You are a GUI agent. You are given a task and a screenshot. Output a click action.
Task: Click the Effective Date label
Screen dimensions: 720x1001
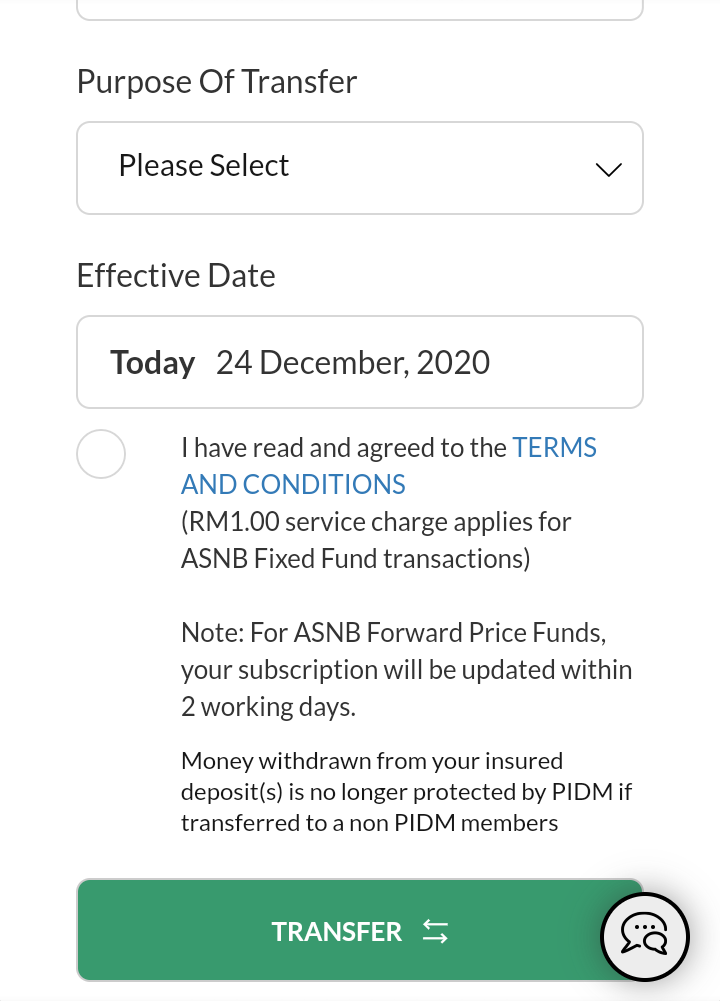(x=176, y=276)
